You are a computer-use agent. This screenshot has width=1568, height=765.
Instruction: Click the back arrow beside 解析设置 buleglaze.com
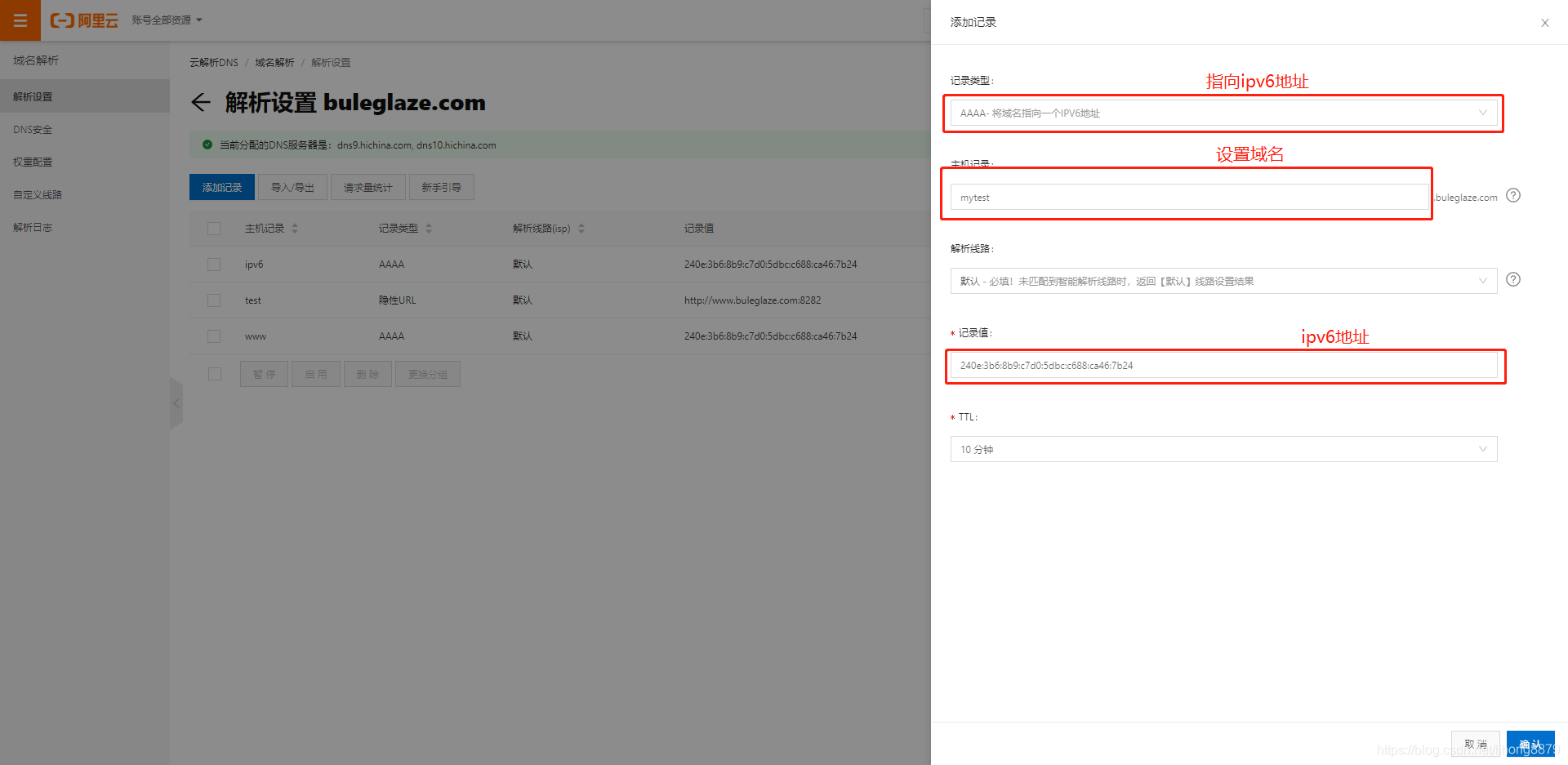coord(201,102)
